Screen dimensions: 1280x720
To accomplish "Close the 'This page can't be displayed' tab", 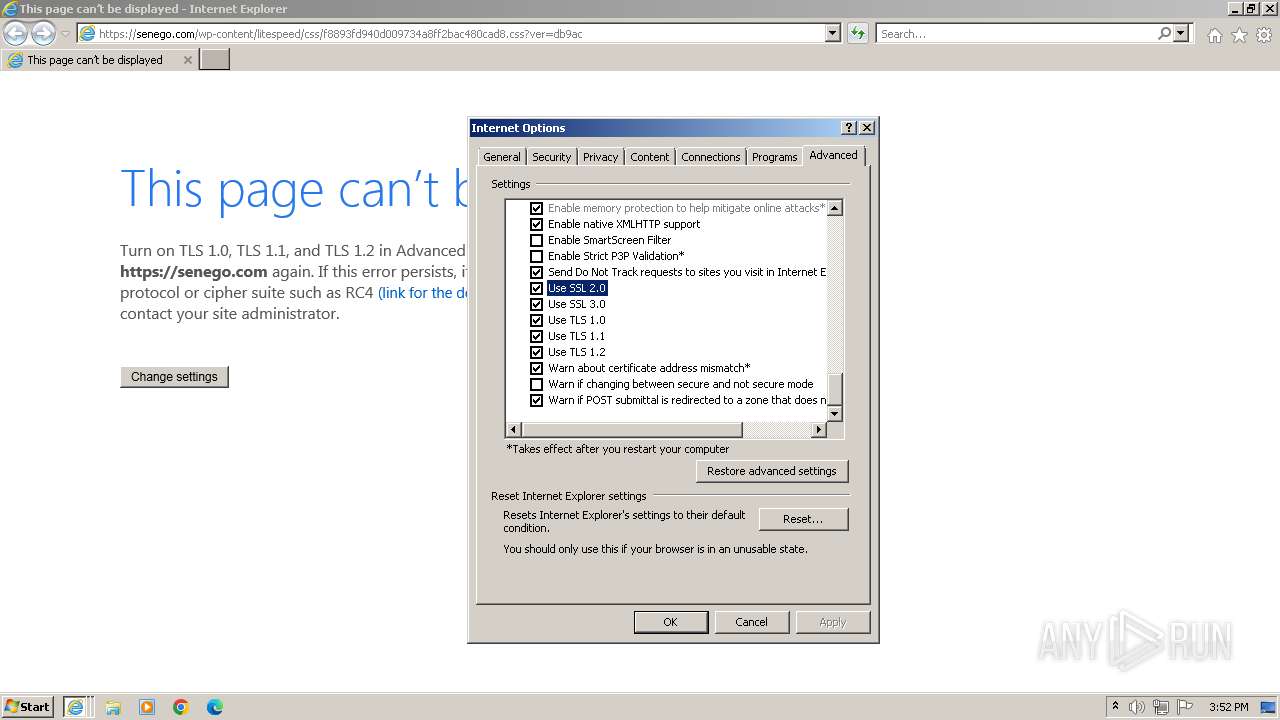I will click(187, 60).
